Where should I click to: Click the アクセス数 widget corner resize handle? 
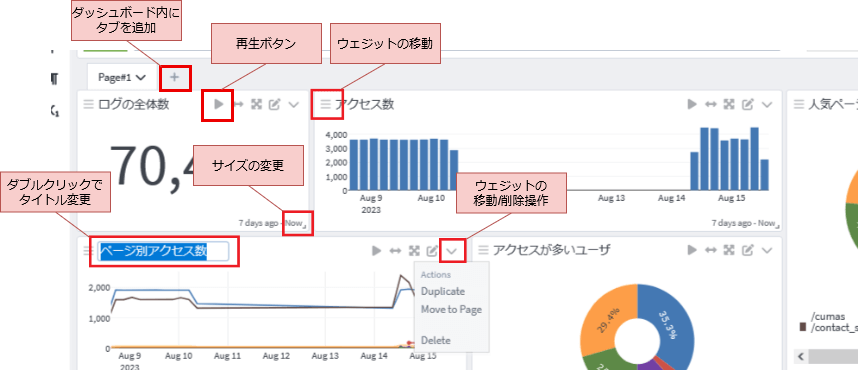777,226
